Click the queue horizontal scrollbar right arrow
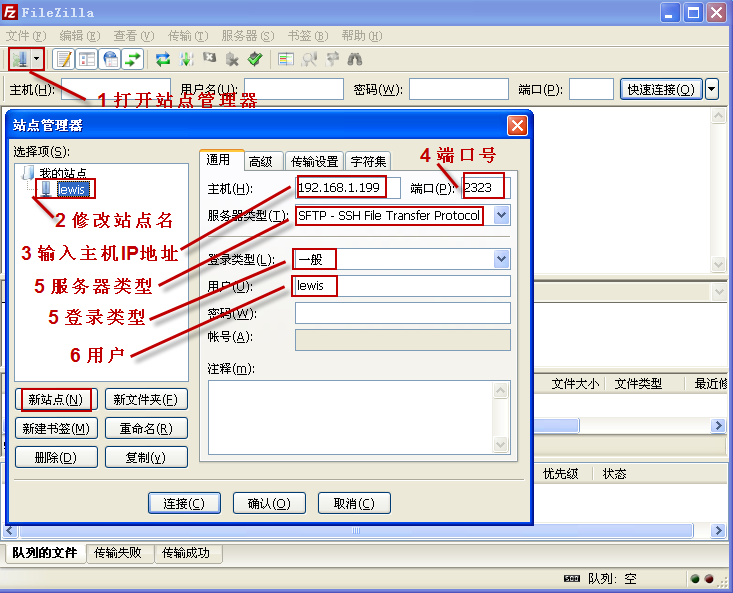Screen dimensions: 733x593 coord(719,530)
